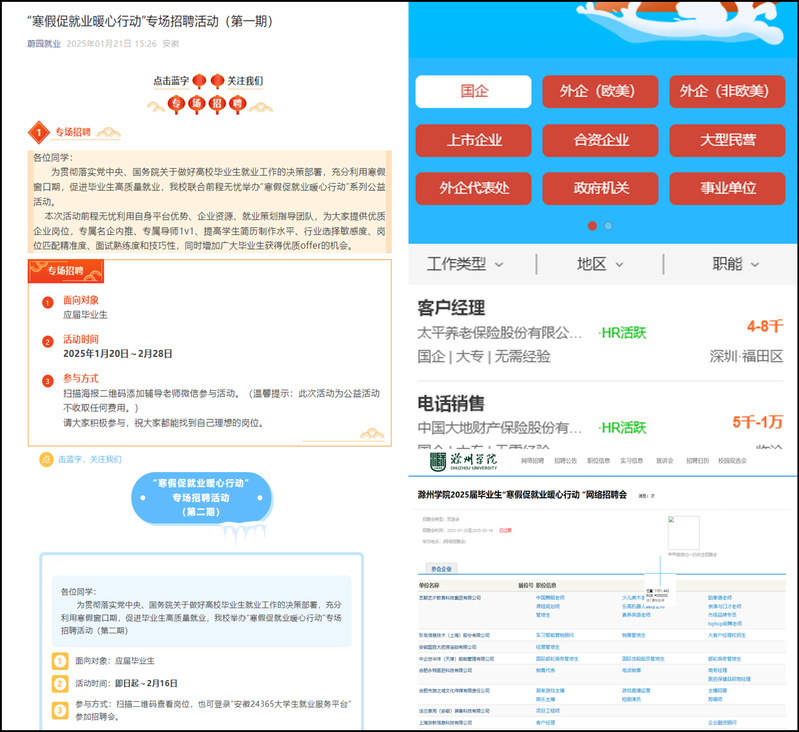Click the 深圳·福田区 location text
The height and width of the screenshot is (732, 799).
coord(746,357)
